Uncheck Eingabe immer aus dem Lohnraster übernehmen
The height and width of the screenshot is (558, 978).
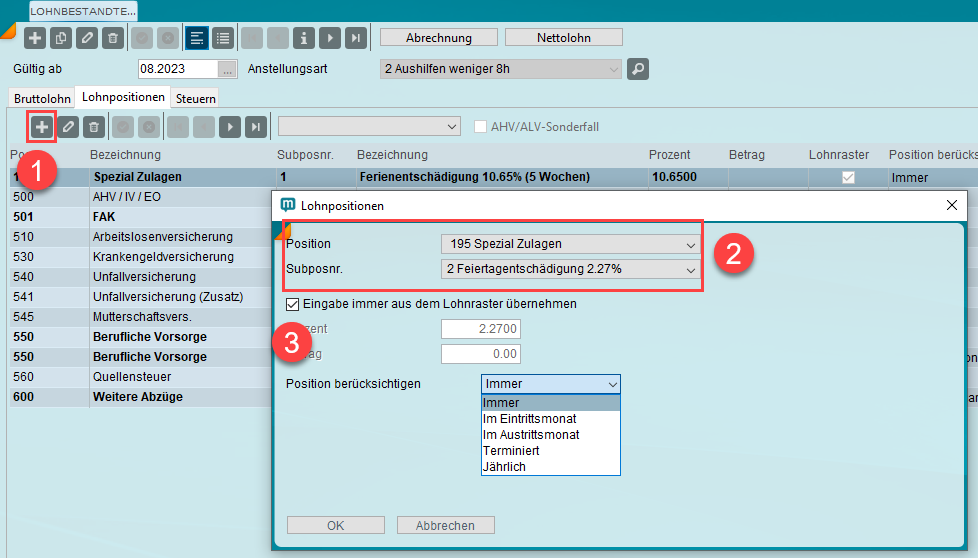(293, 304)
